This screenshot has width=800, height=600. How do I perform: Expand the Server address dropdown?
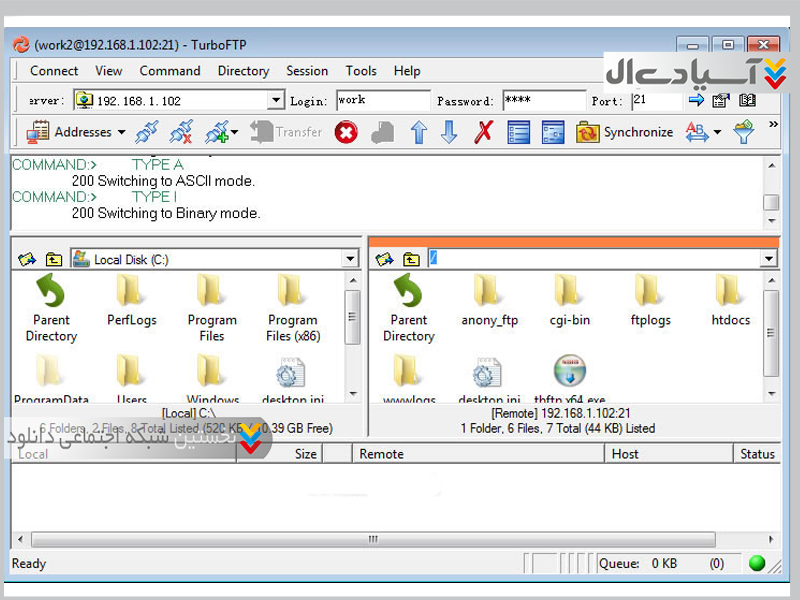[276, 101]
